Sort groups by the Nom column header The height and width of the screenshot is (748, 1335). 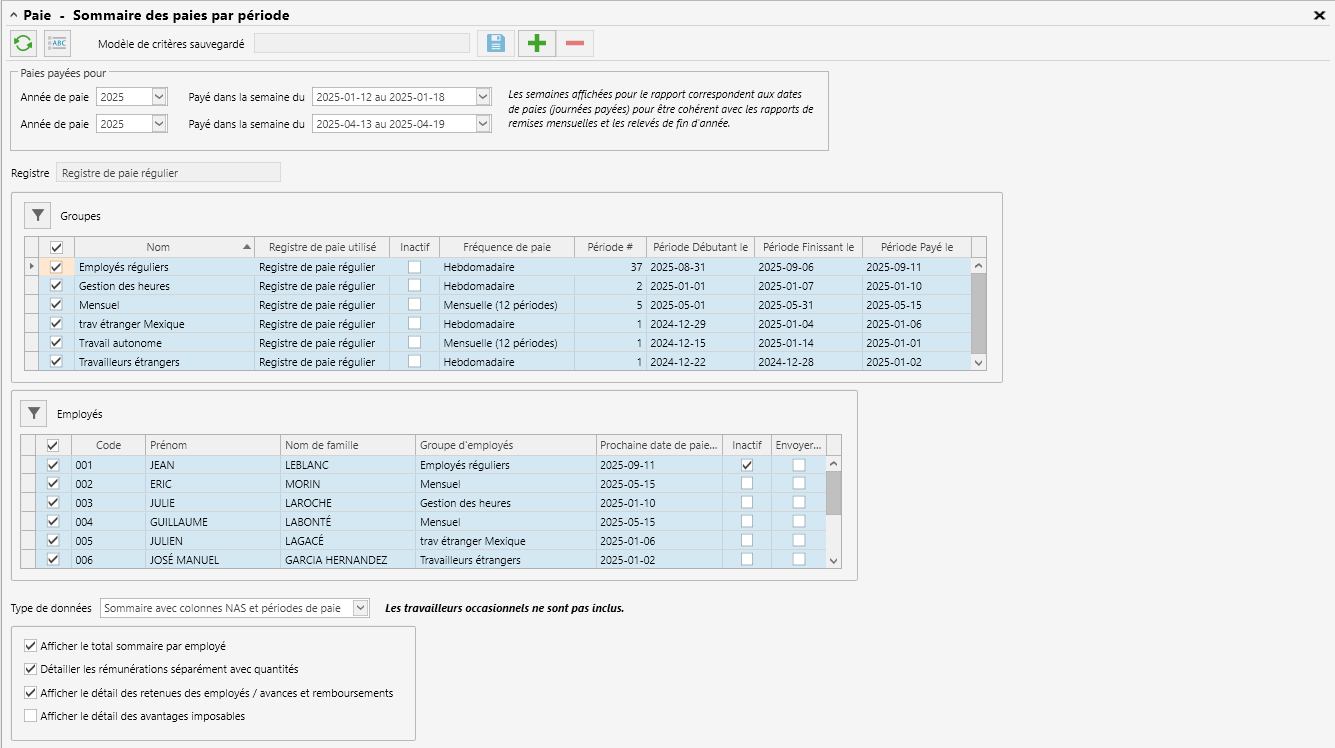(164, 247)
